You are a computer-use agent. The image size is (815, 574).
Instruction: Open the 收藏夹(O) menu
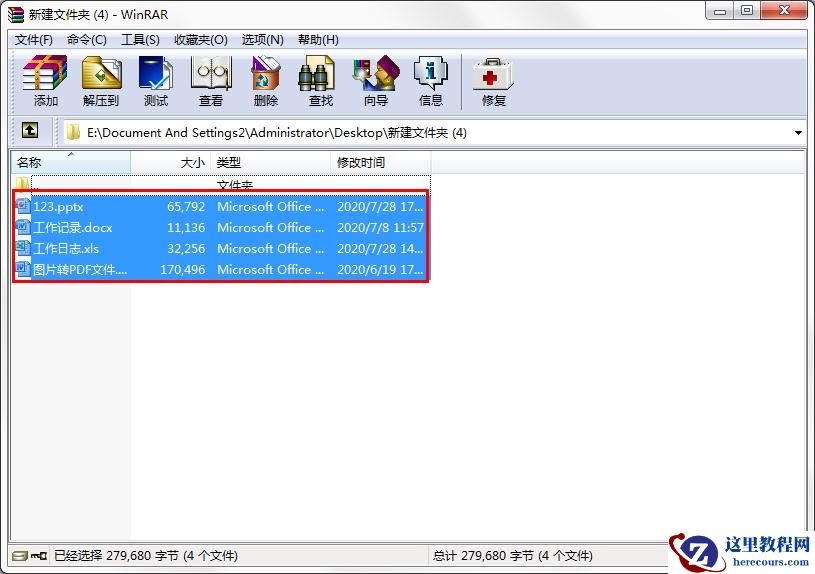(x=201, y=40)
